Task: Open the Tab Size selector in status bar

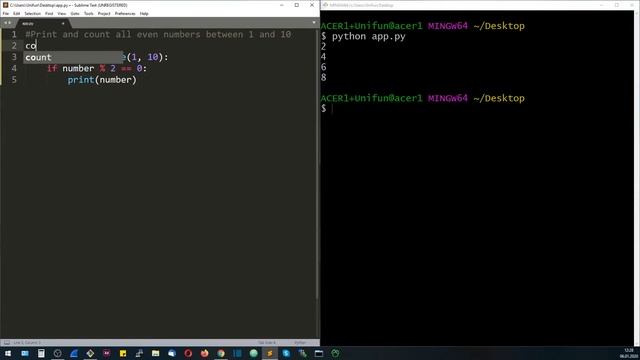Action: (267, 342)
